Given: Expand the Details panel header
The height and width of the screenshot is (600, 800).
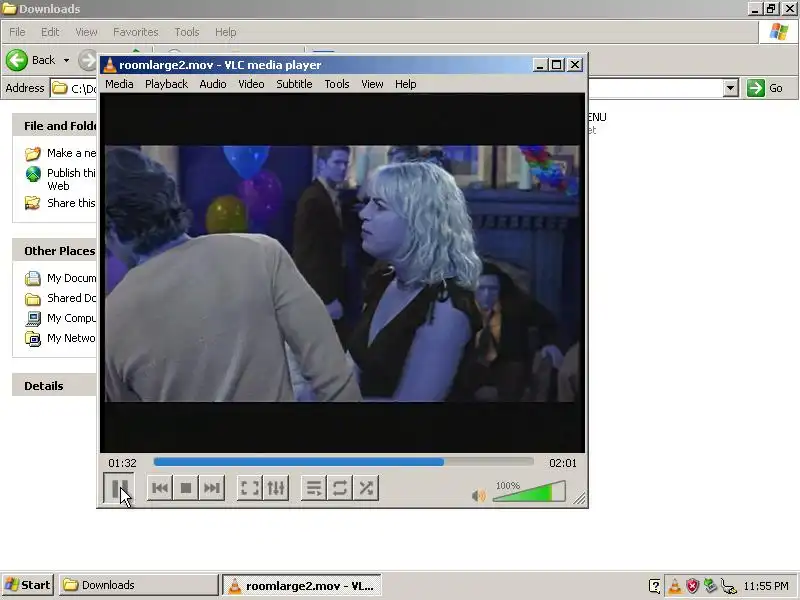Looking at the screenshot, I should [55, 386].
